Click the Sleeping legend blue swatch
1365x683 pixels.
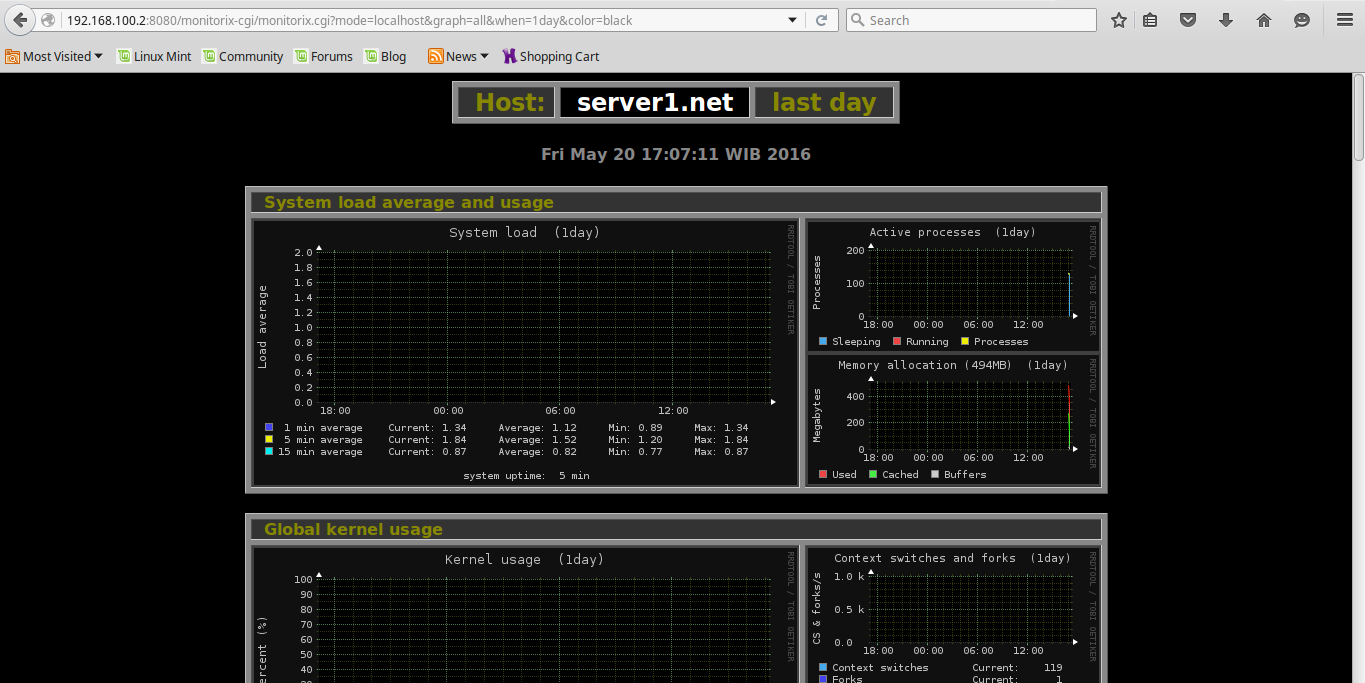823,341
